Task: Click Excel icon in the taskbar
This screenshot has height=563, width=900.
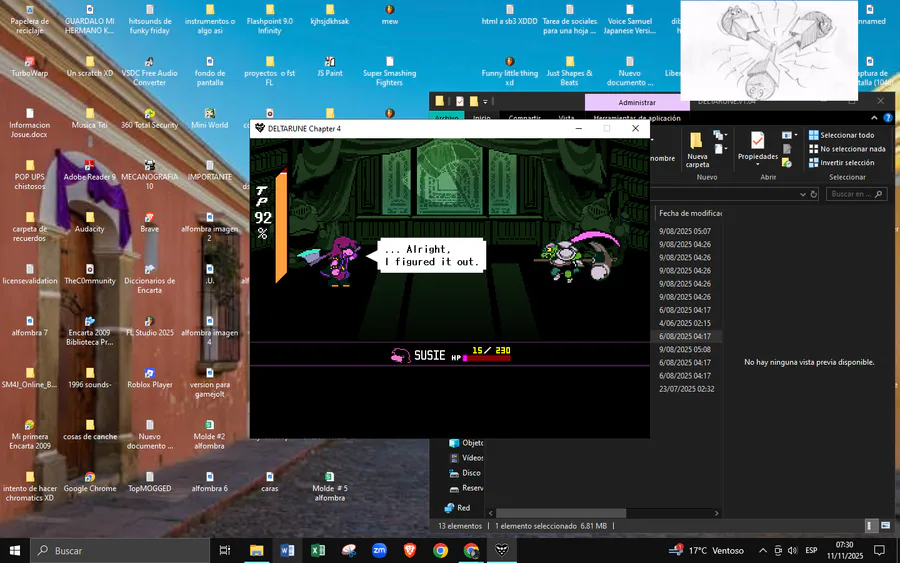Action: click(318, 550)
